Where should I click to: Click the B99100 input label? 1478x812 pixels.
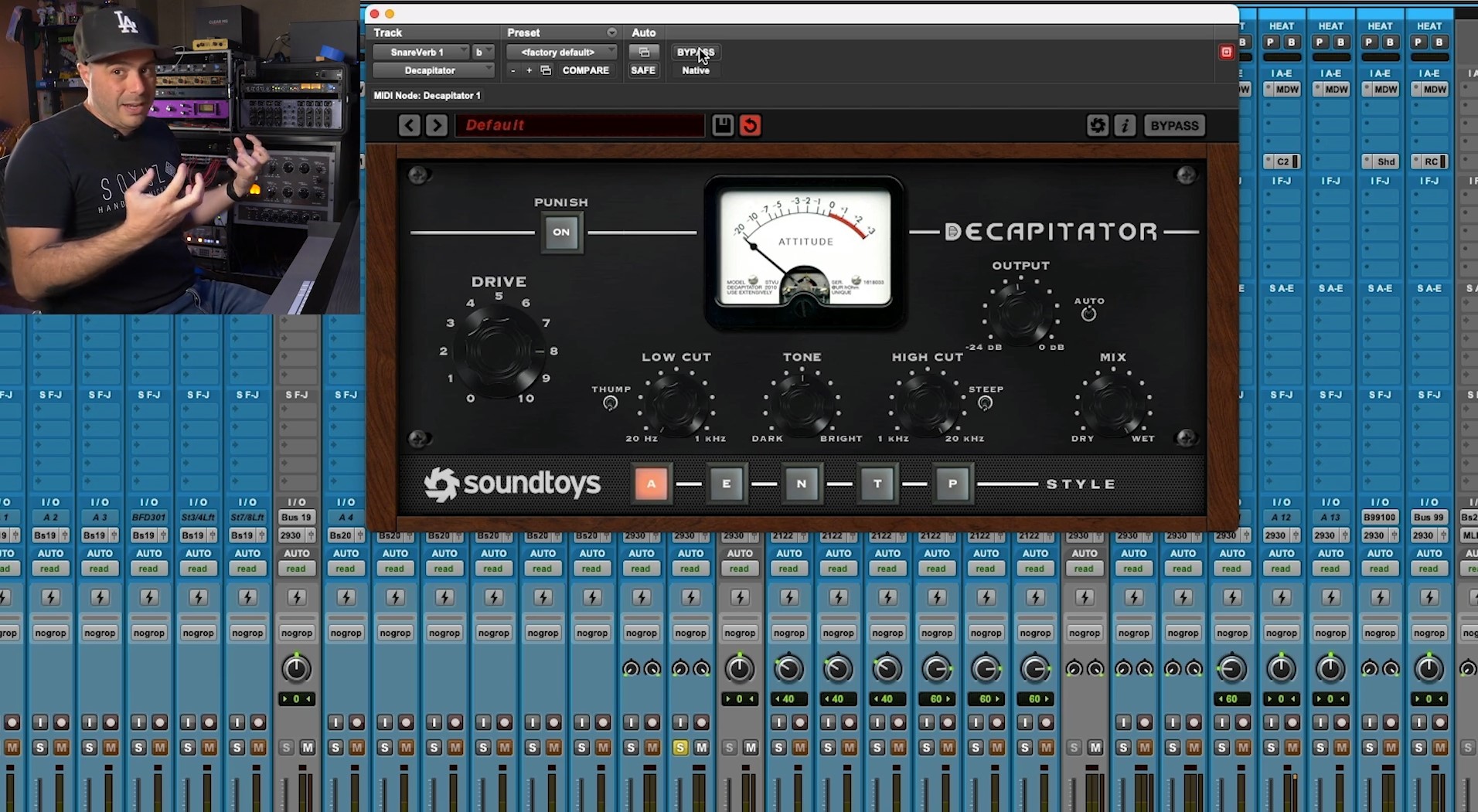click(x=1380, y=517)
